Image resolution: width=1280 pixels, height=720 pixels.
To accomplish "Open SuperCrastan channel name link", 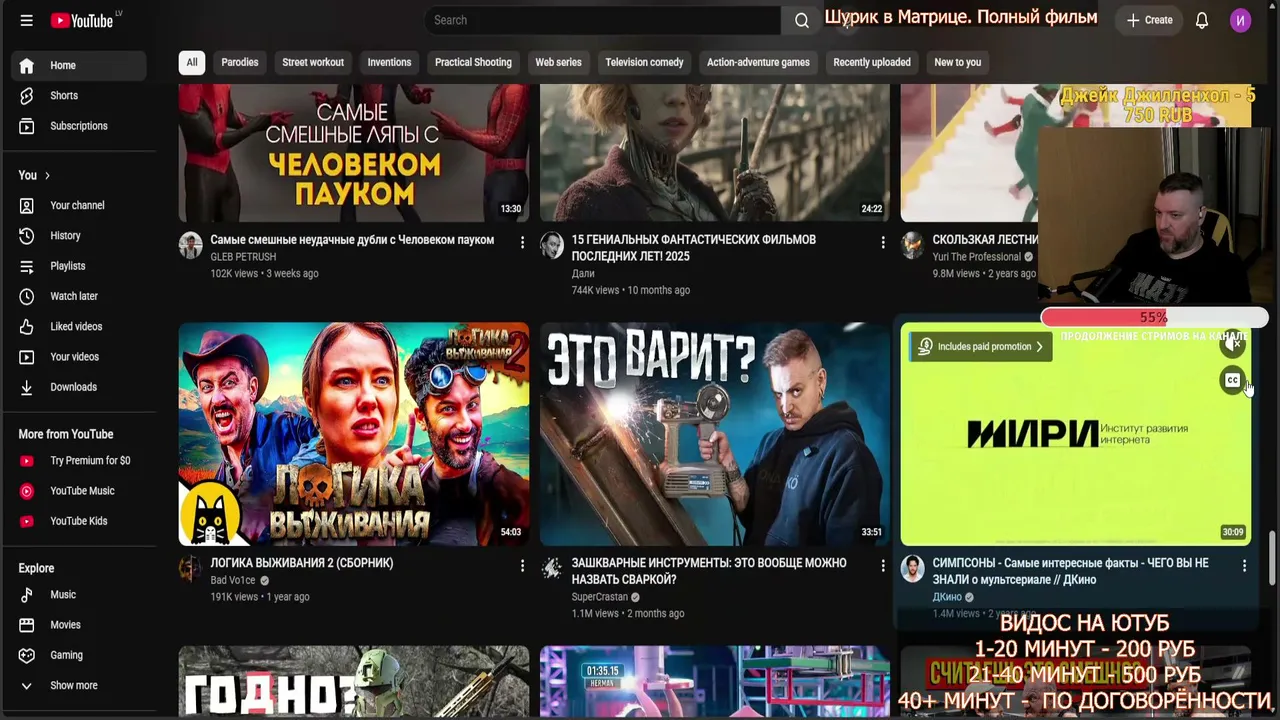I will point(599,597).
